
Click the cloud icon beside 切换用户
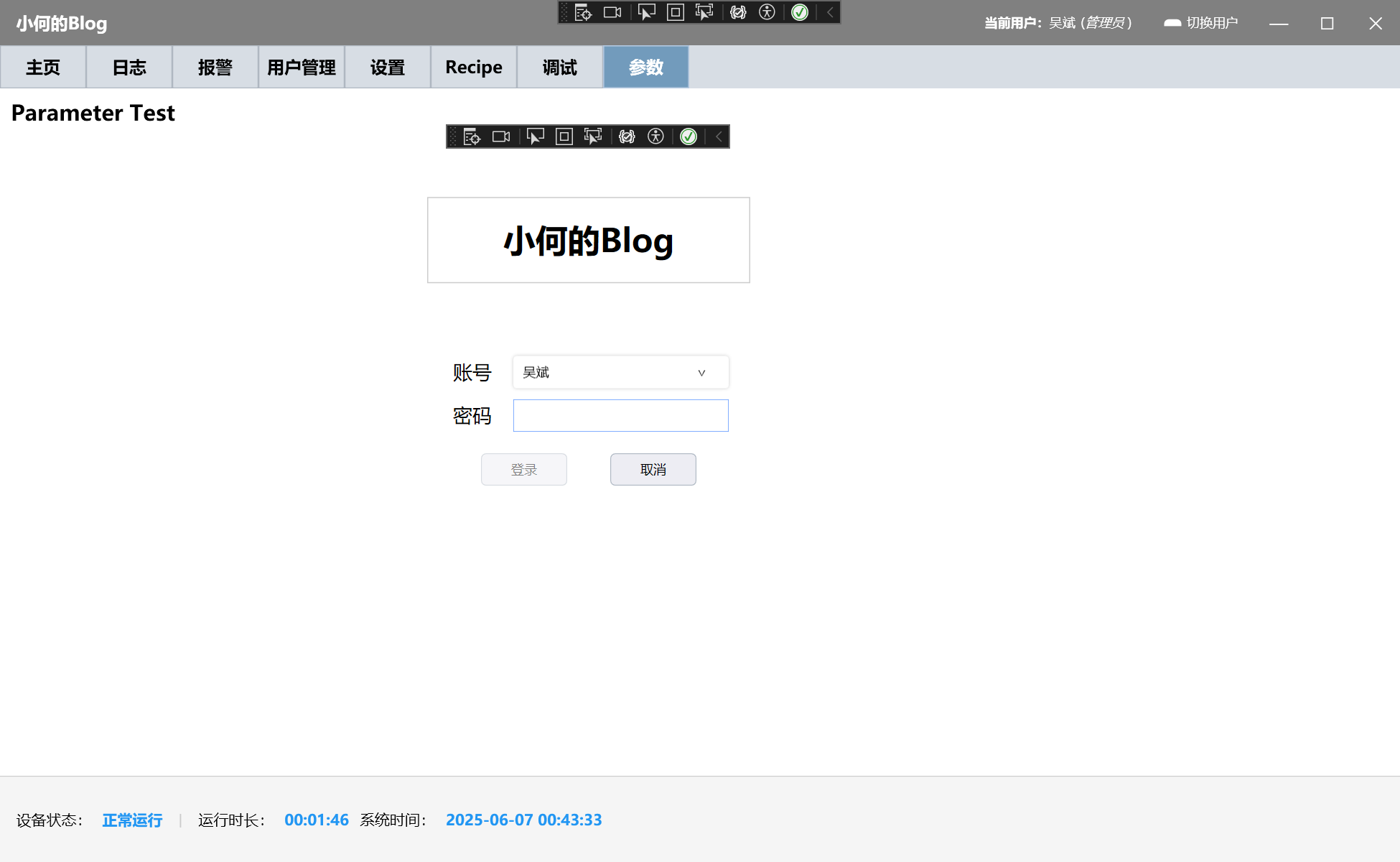[1172, 23]
